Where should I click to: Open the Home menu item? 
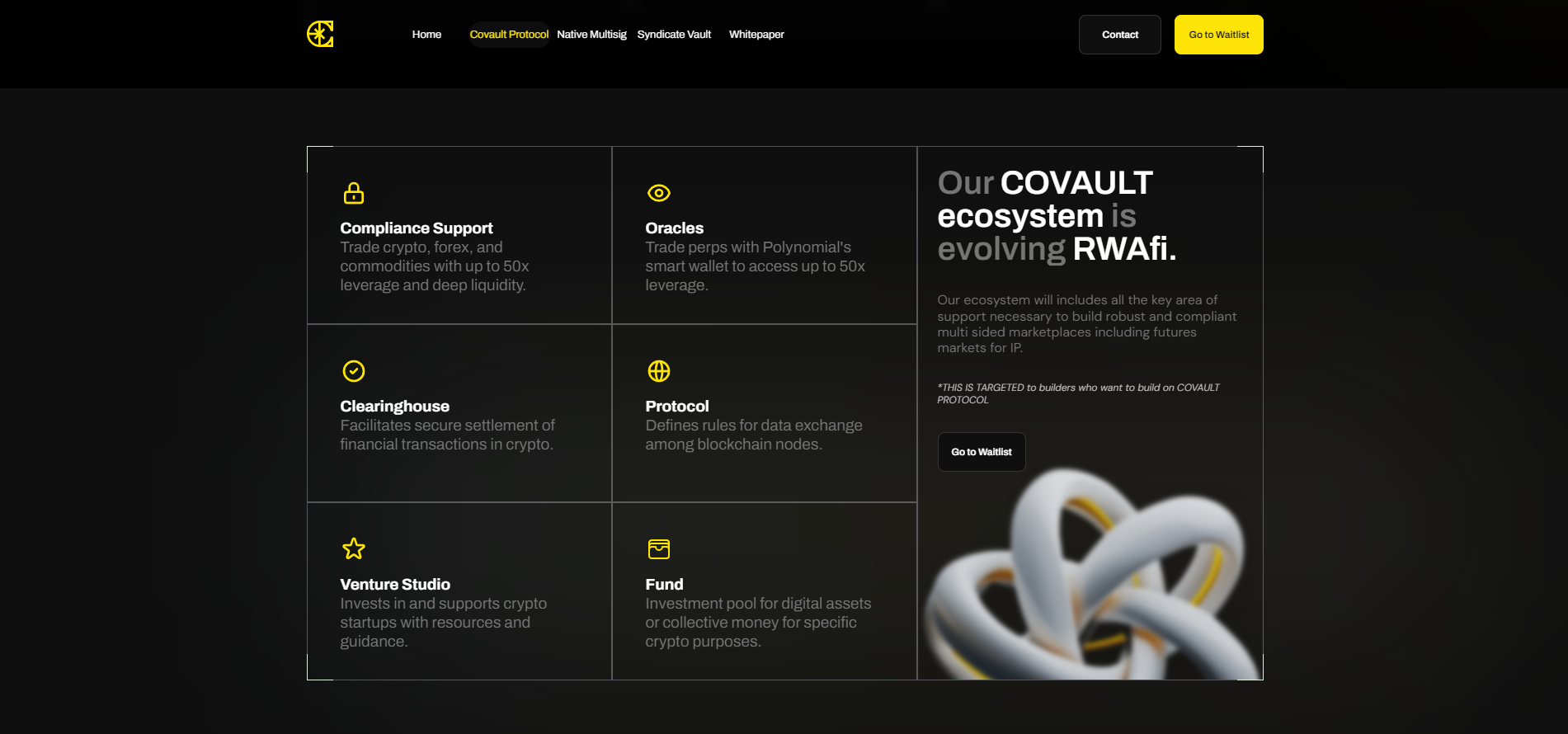(426, 35)
